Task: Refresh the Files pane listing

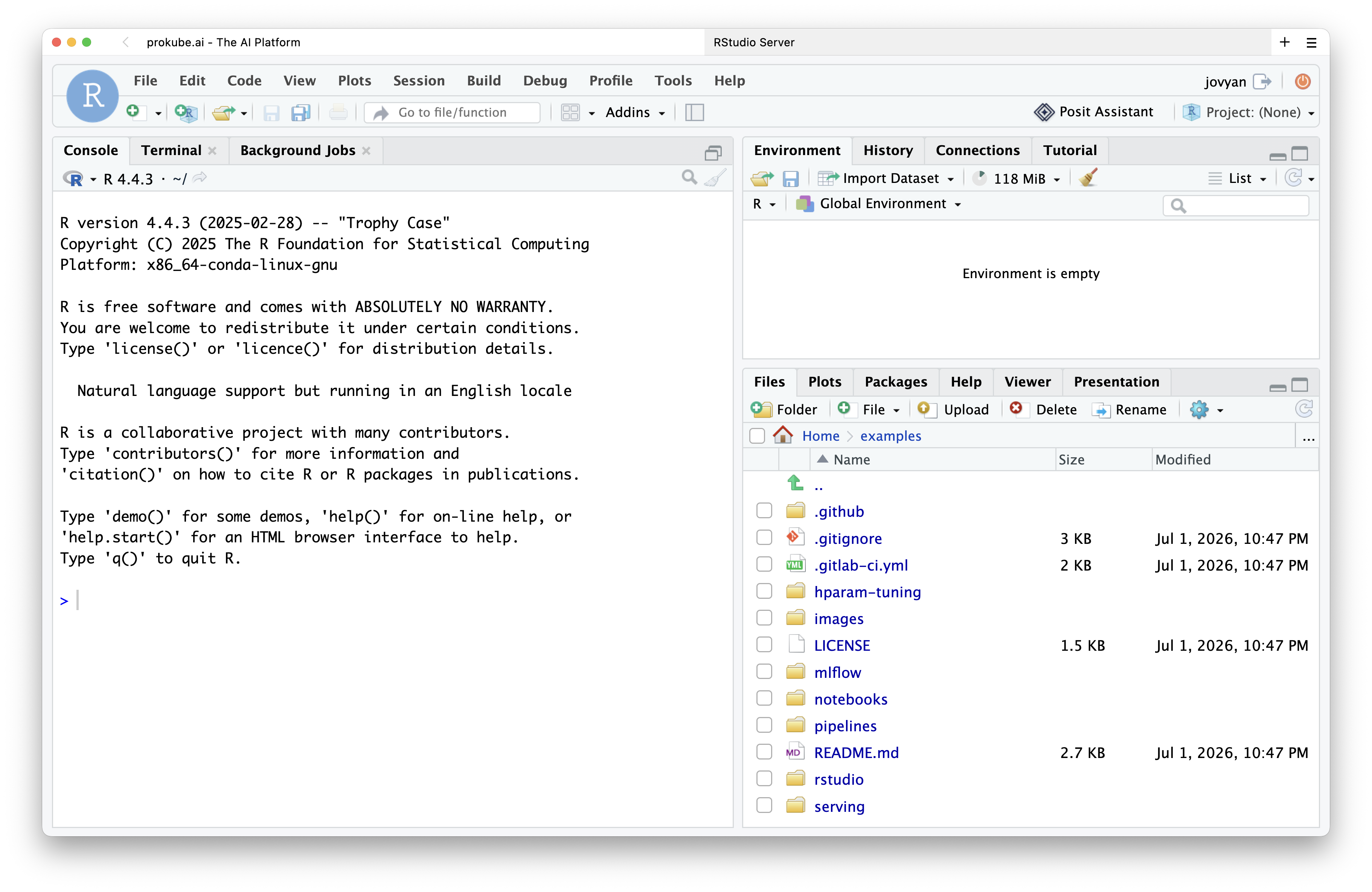Action: pyautogui.click(x=1303, y=409)
